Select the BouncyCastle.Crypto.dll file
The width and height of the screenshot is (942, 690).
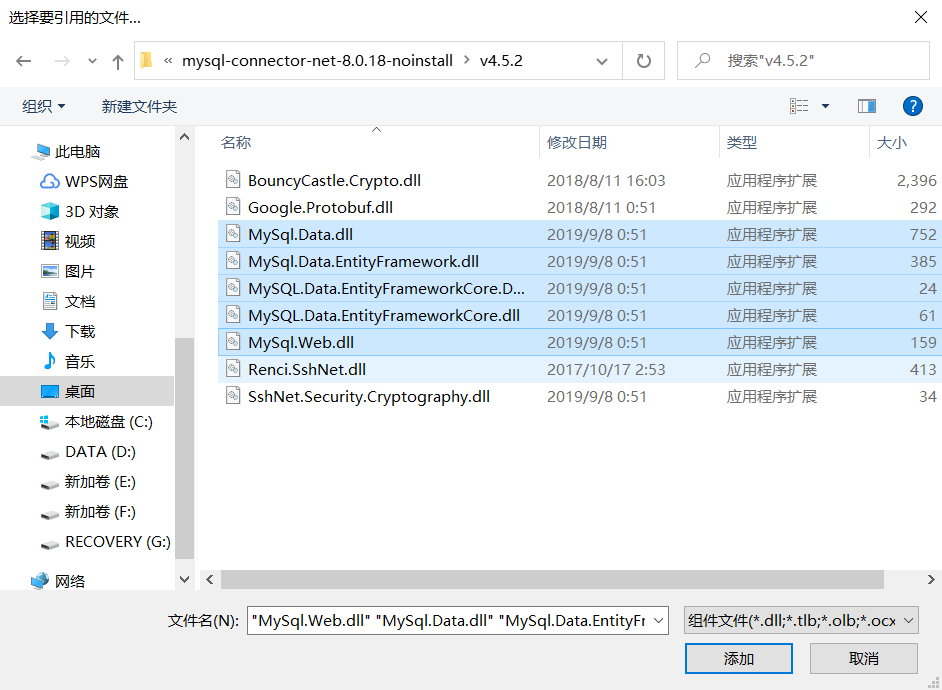point(580,180)
